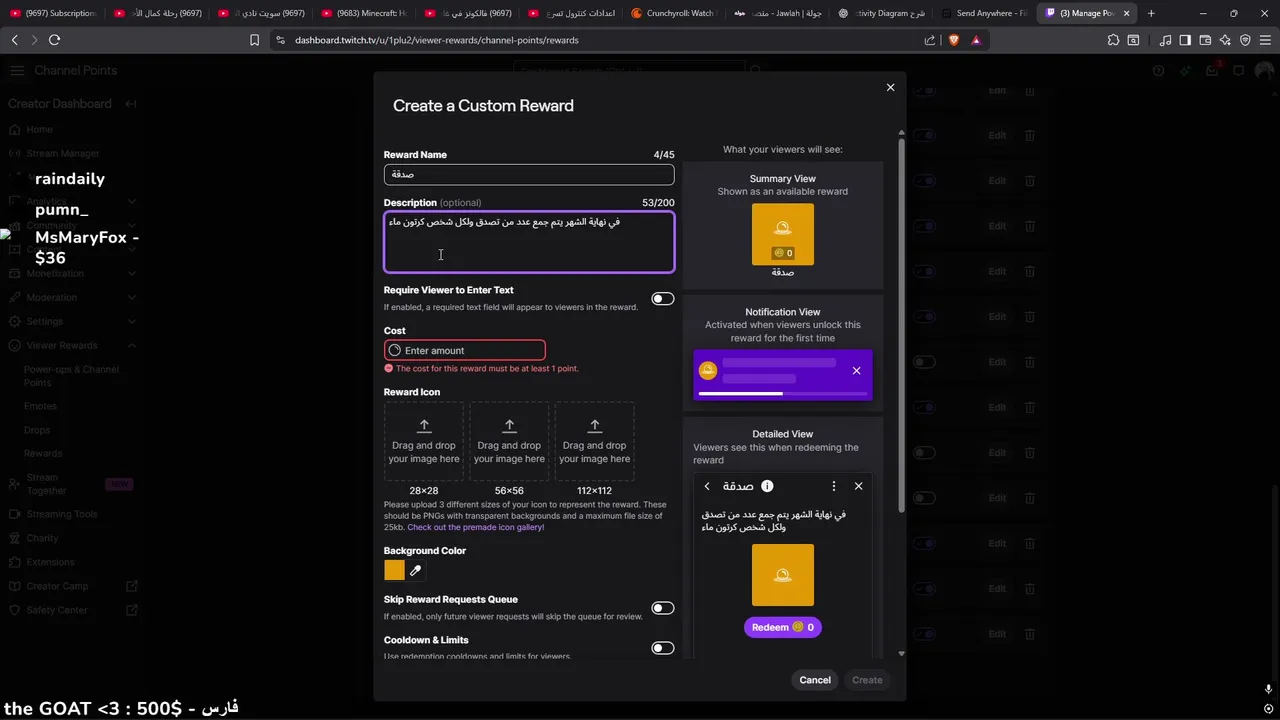Screen dimensions: 1280x720
Task: Click the Cancel button in the dialog
Action: (x=815, y=680)
